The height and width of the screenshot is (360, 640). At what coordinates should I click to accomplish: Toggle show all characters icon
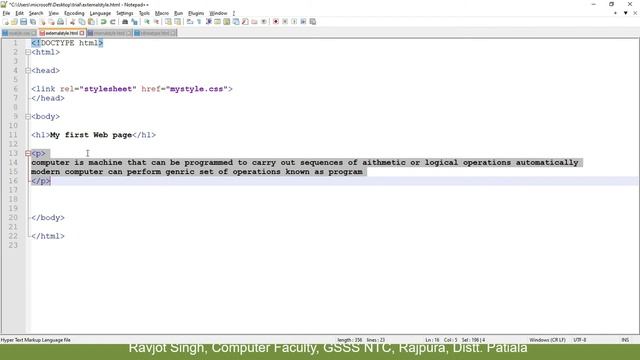(199, 22)
